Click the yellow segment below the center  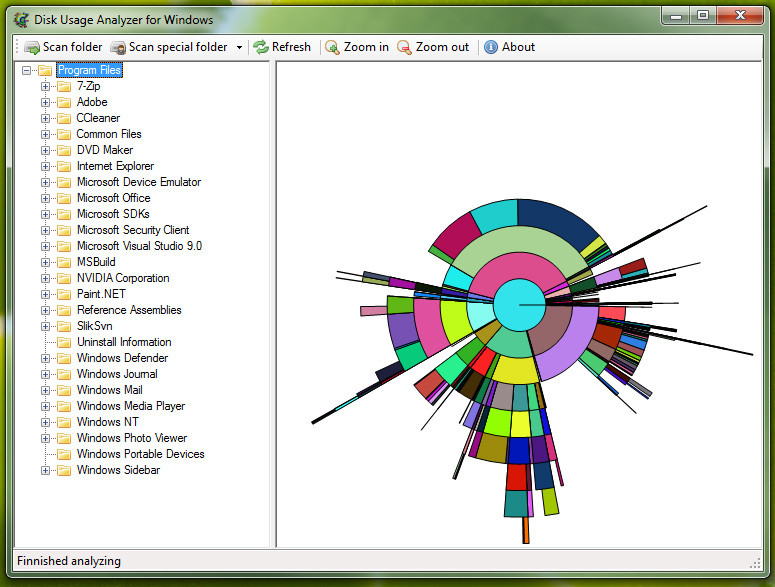point(516,370)
